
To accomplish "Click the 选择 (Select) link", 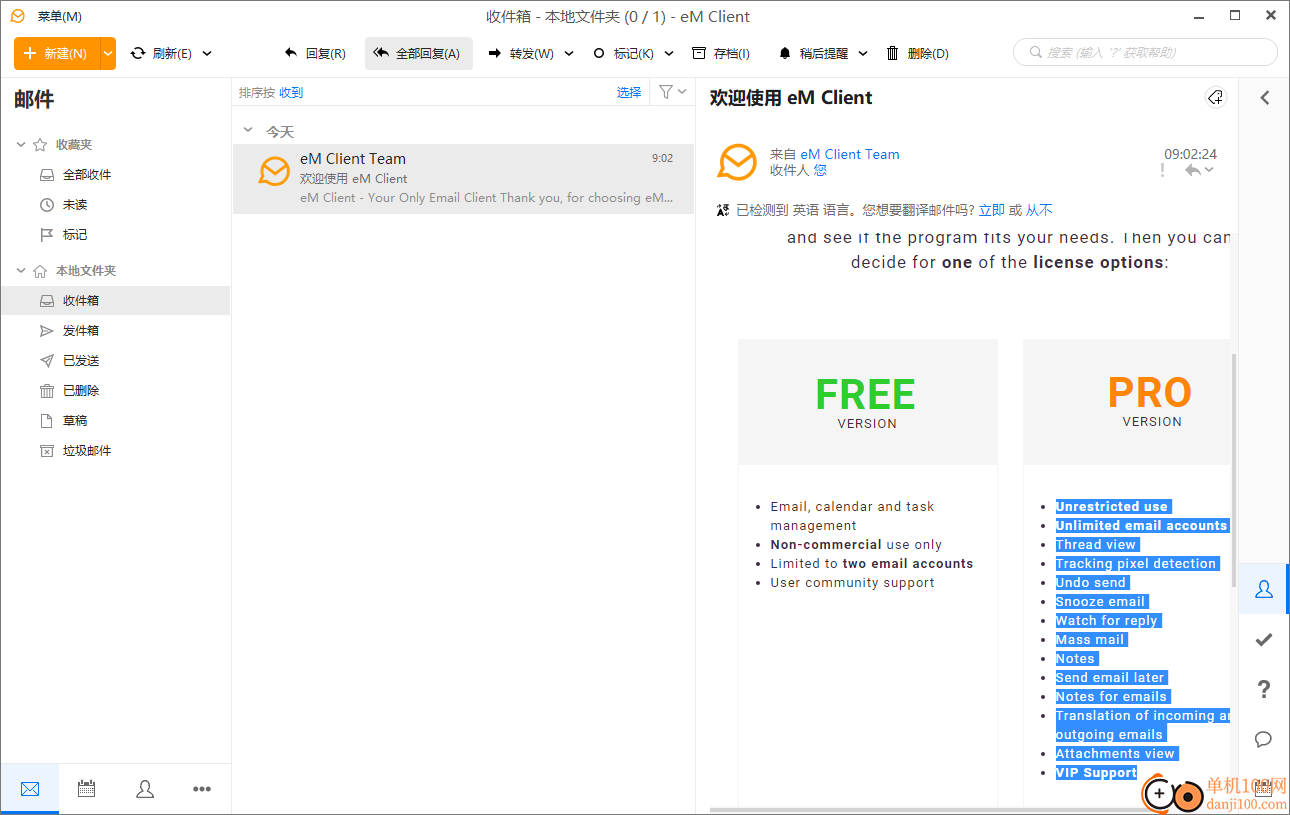I will click(x=629, y=93).
